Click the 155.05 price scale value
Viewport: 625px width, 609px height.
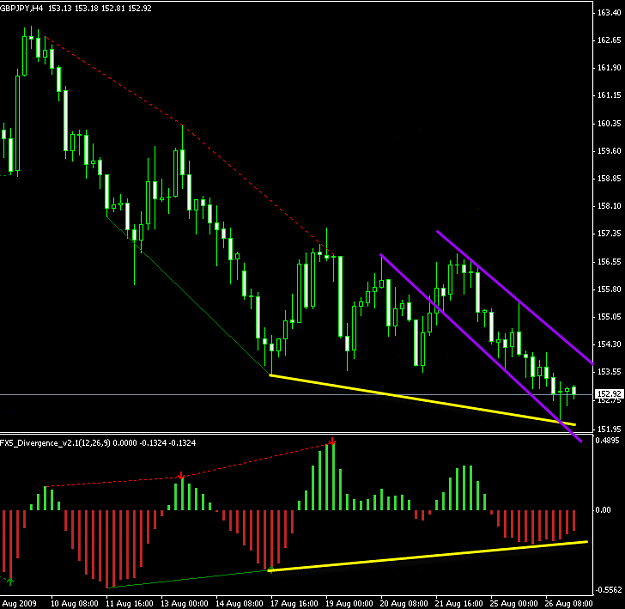tap(609, 316)
